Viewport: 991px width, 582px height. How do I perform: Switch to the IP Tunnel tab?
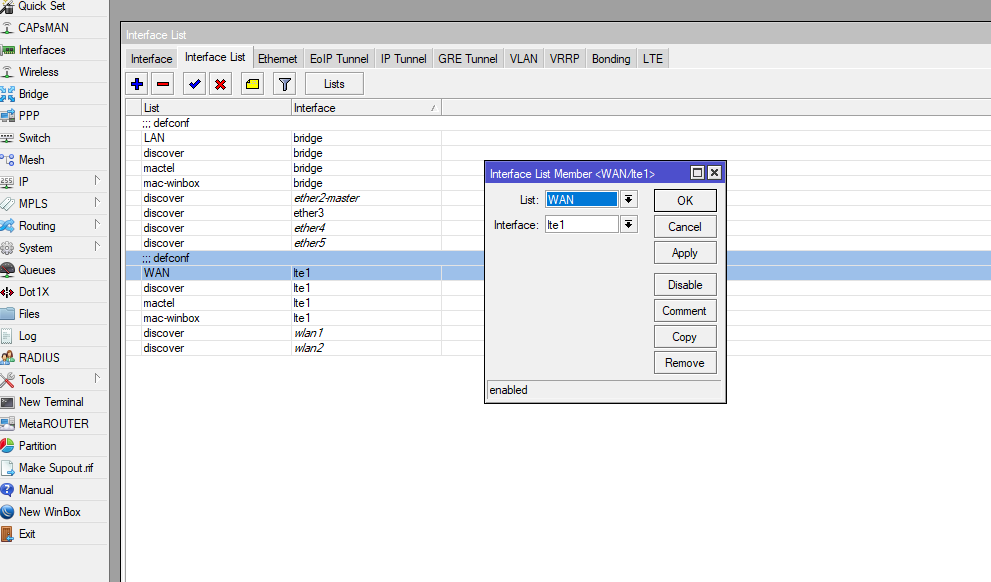pyautogui.click(x=404, y=59)
